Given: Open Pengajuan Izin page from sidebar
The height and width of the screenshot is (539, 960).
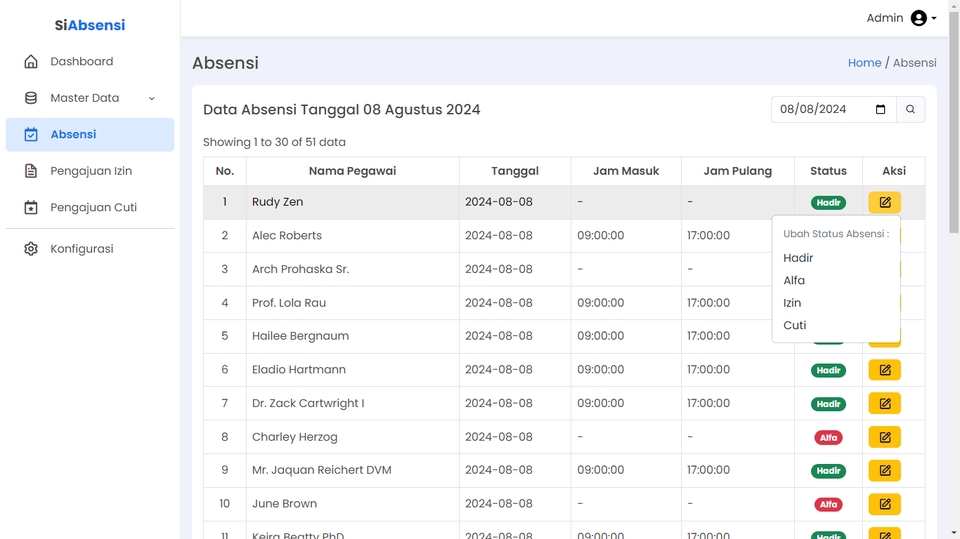Looking at the screenshot, I should [x=90, y=171].
